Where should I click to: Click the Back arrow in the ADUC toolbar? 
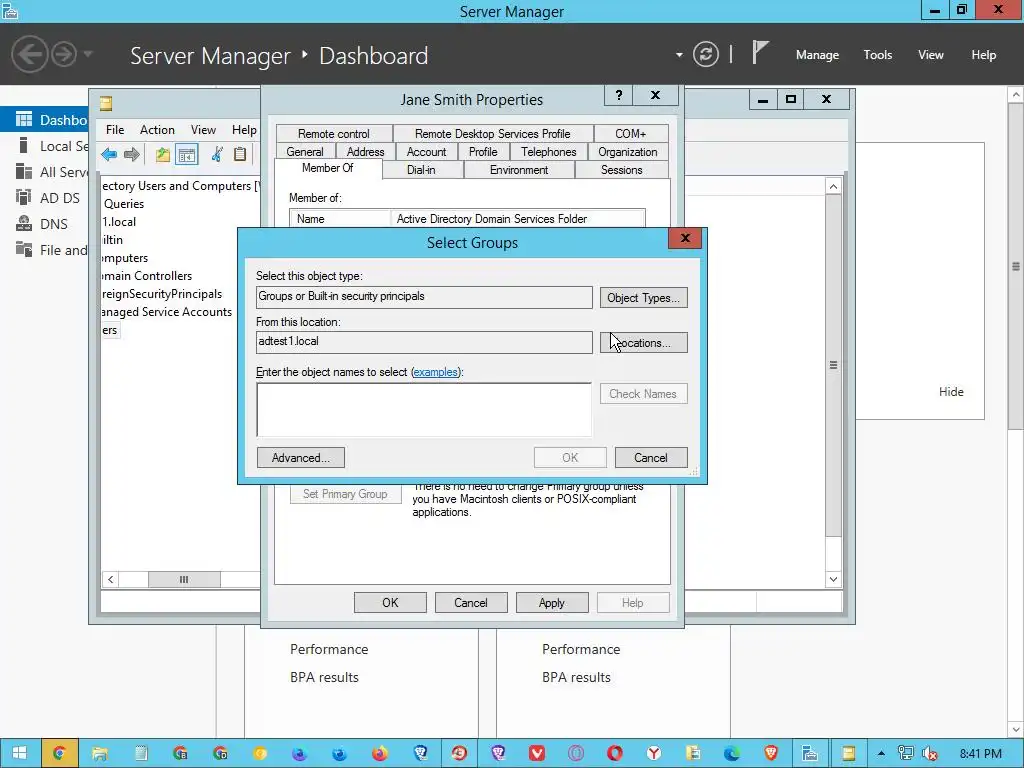click(x=109, y=155)
